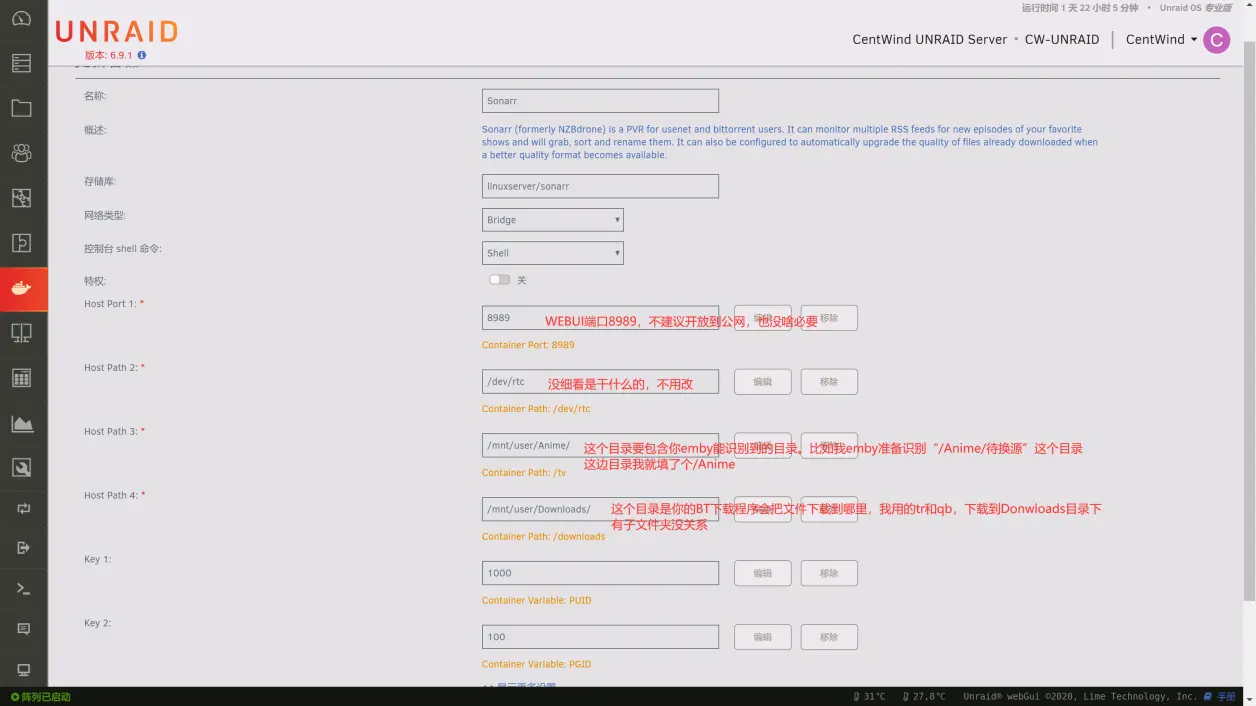Open the Settings icon in sidebar
This screenshot has height=706, width=1256.
pos(21,198)
